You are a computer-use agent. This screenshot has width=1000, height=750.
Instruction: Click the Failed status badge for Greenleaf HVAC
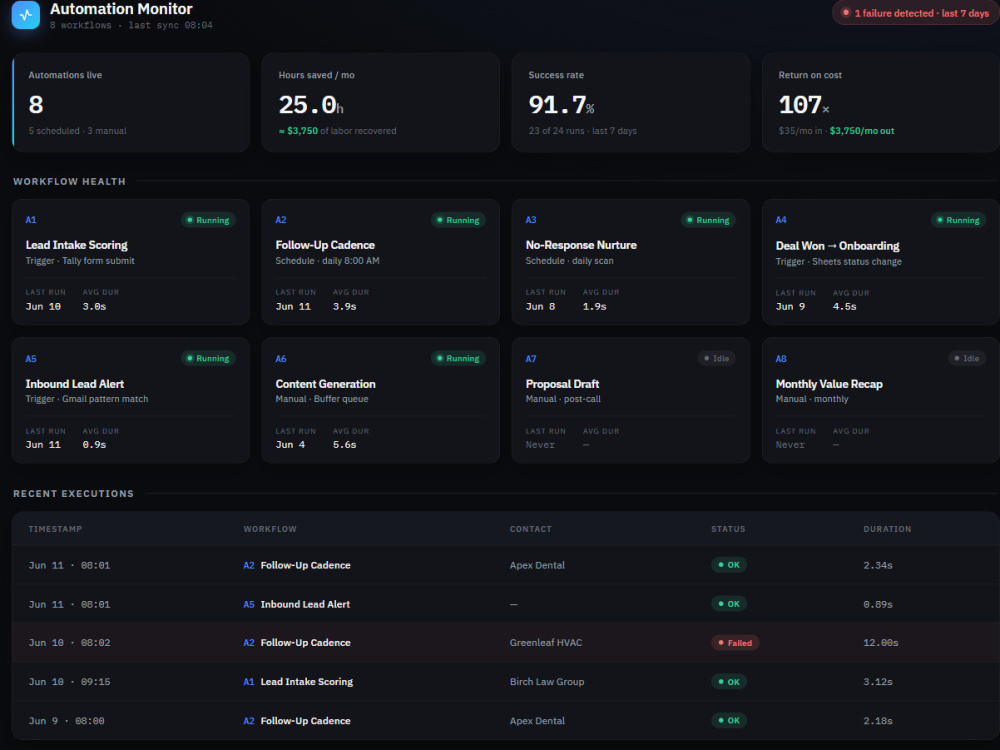coord(735,643)
